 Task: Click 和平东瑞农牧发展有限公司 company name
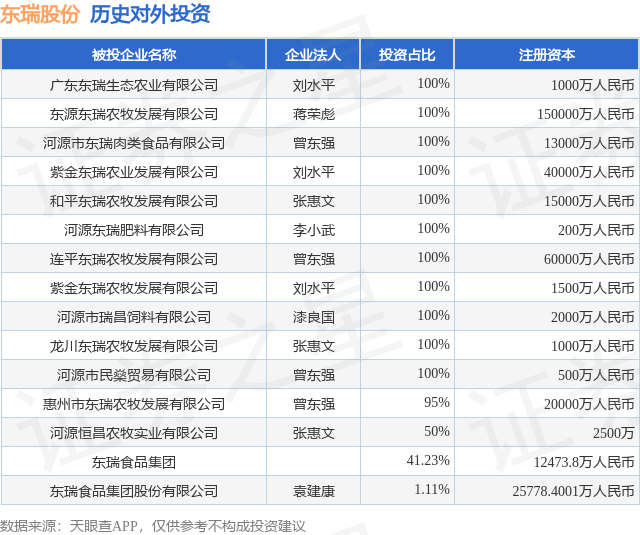tap(134, 201)
